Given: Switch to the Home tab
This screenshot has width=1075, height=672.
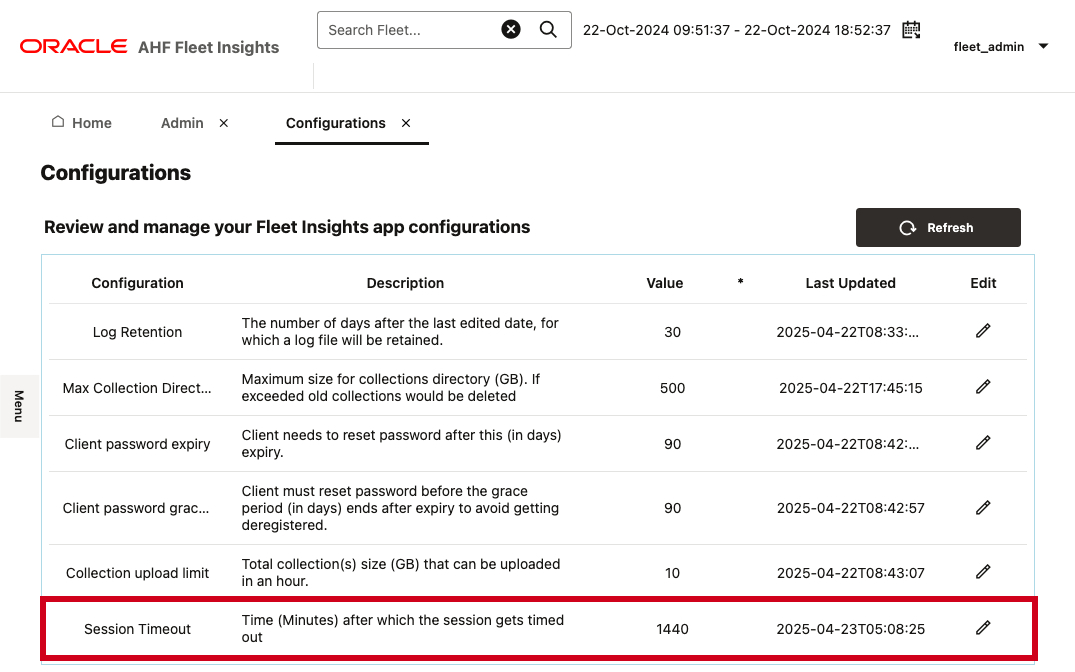Looking at the screenshot, I should pos(82,123).
